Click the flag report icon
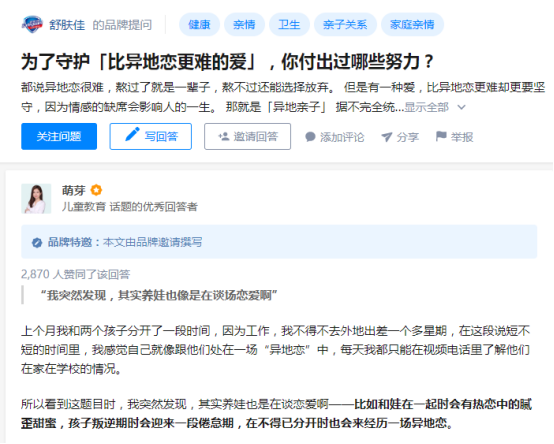This screenshot has width=554, height=444. pos(441,136)
